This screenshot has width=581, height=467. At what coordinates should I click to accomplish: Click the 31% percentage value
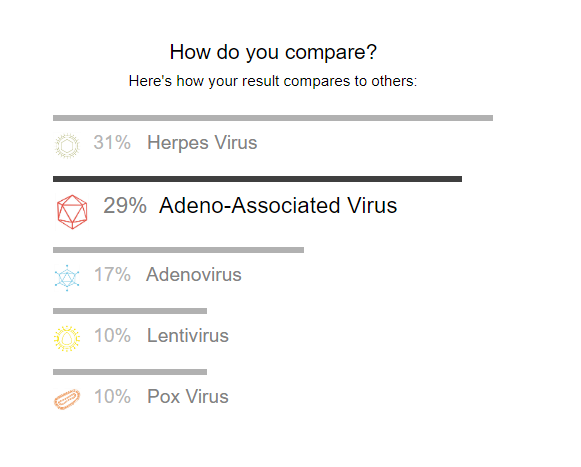pyautogui.click(x=112, y=142)
